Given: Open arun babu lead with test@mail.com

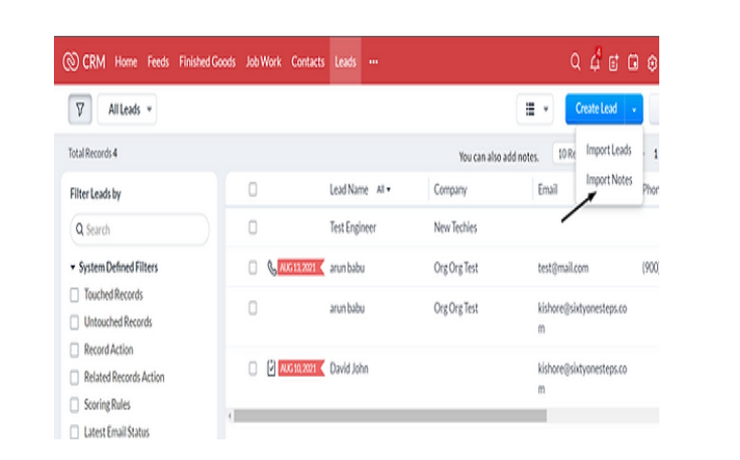Looking at the screenshot, I should point(347,268).
